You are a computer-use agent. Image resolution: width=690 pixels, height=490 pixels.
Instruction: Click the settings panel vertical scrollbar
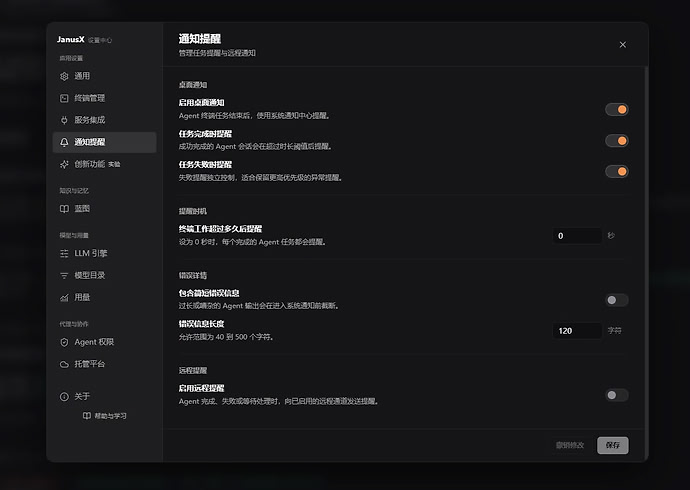(646, 262)
